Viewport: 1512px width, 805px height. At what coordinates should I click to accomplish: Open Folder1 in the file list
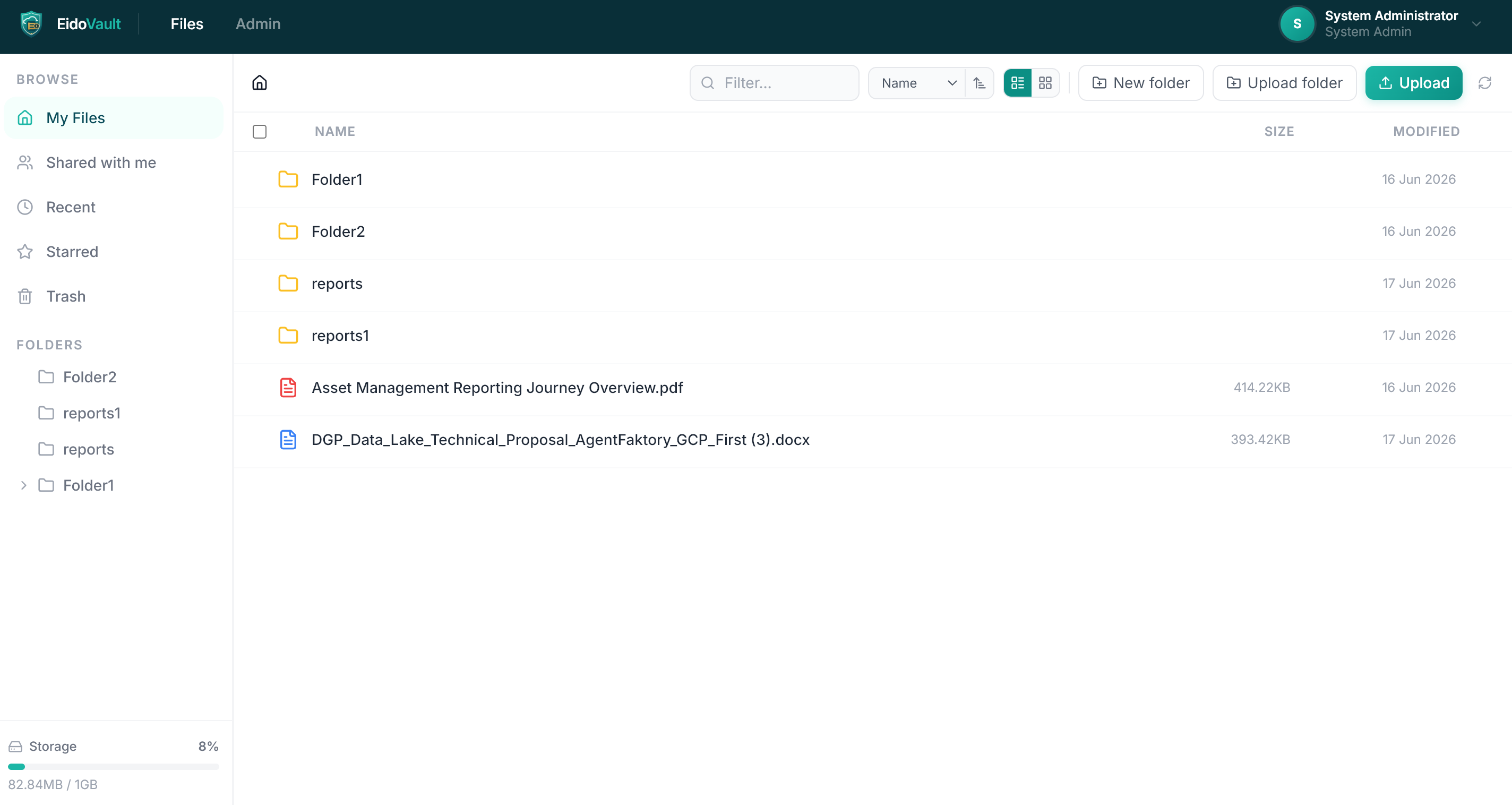(x=337, y=179)
